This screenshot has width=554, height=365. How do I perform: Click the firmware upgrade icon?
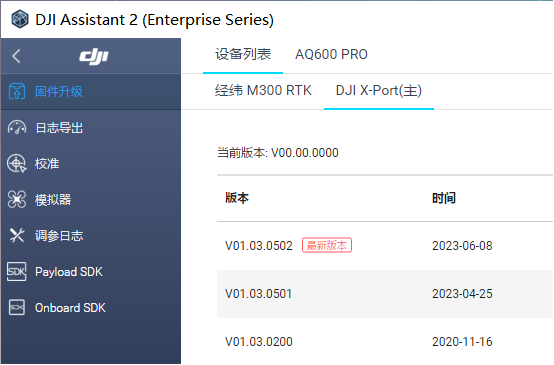click(17, 92)
